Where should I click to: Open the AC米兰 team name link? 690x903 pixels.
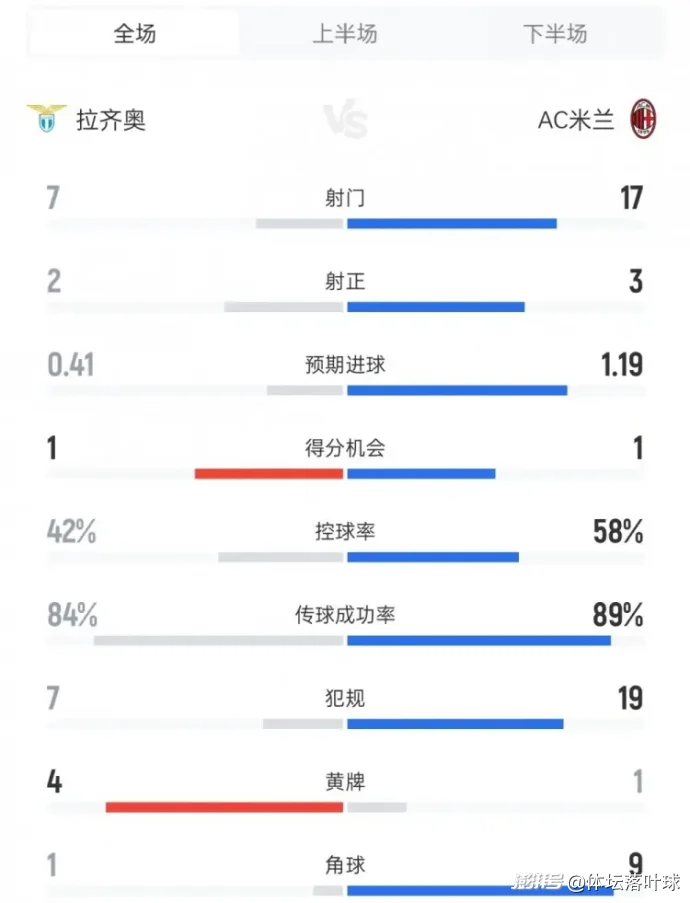(576, 121)
